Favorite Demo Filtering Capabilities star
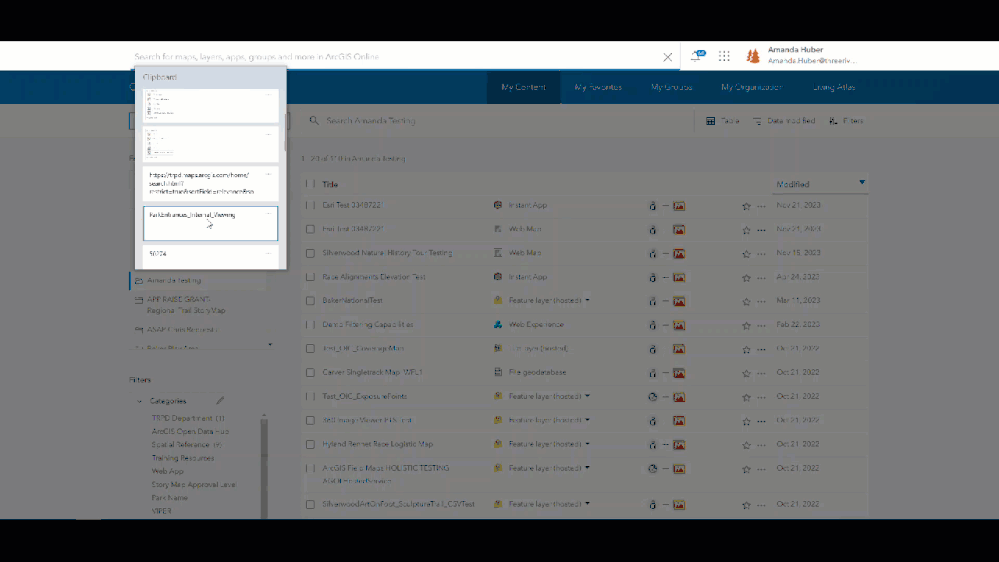 point(746,326)
